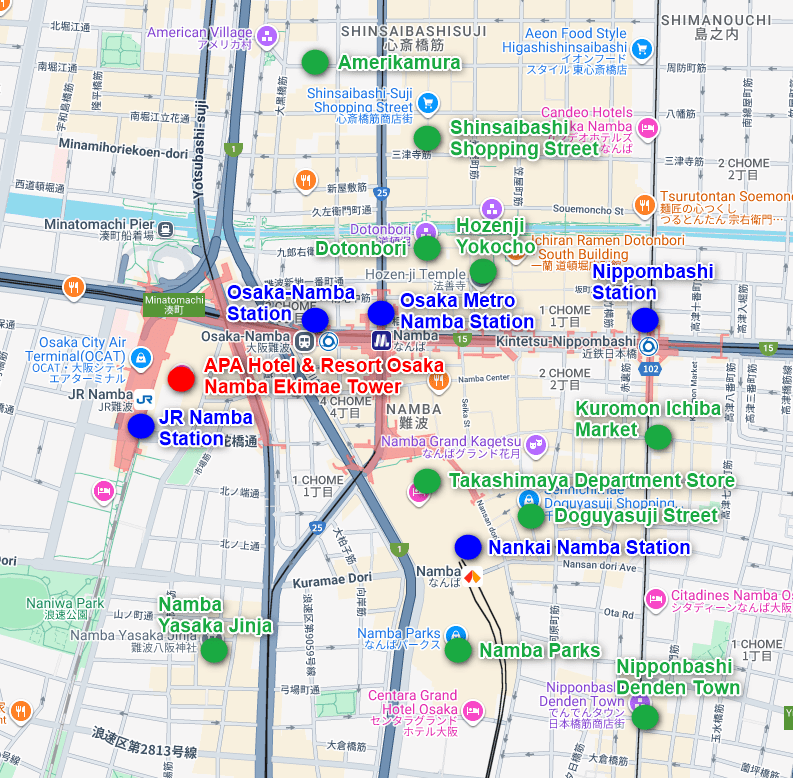Select the green Hozenji Yokocho marker dot

(483, 271)
